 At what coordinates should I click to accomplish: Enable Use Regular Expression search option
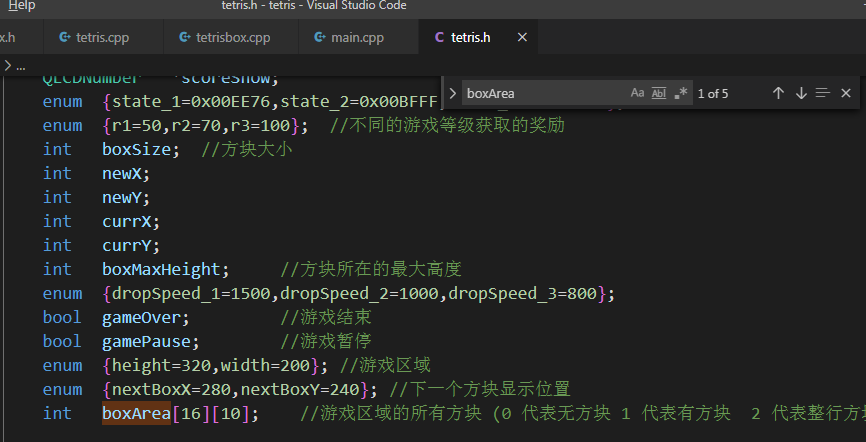(681, 93)
